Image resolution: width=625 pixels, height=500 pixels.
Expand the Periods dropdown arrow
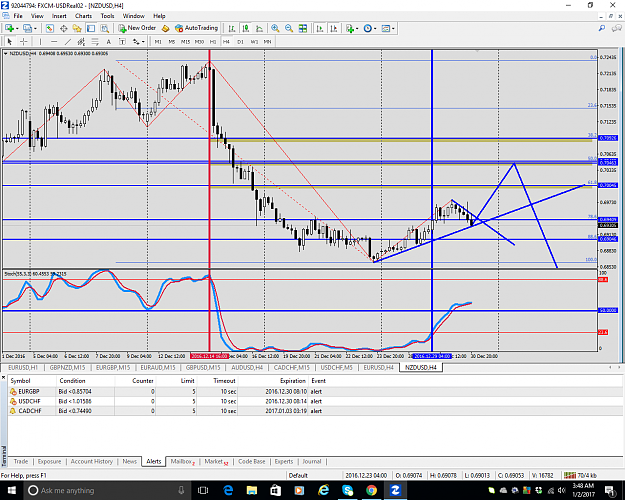pos(375,29)
